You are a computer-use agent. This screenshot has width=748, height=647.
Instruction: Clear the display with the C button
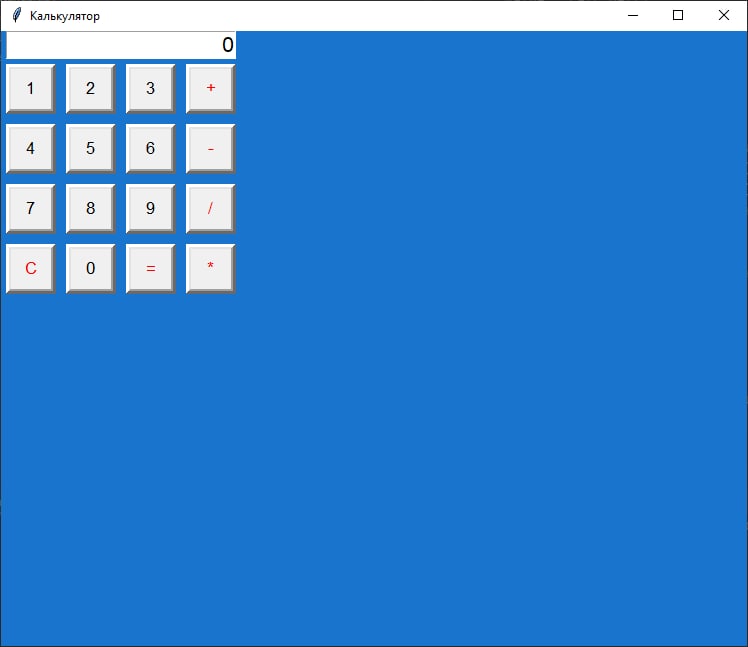31,269
